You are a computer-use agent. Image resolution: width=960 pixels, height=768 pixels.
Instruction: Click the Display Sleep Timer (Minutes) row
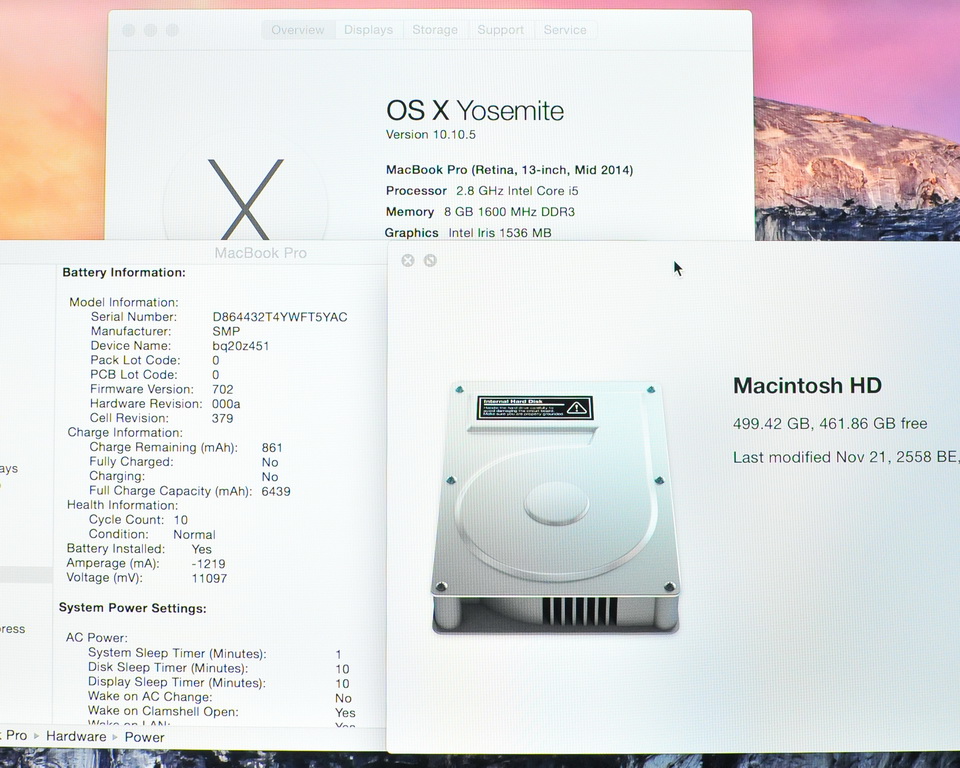pyautogui.click(x=219, y=683)
